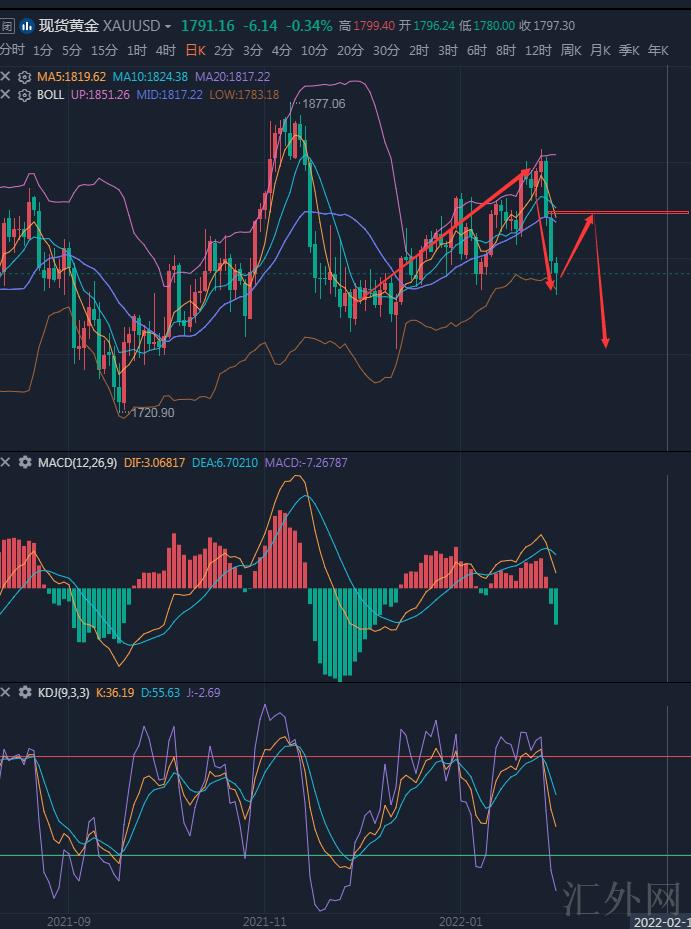This screenshot has height=929, width=691.
Task: Remove the MA indicator with its X icon
Action: tap(6, 76)
